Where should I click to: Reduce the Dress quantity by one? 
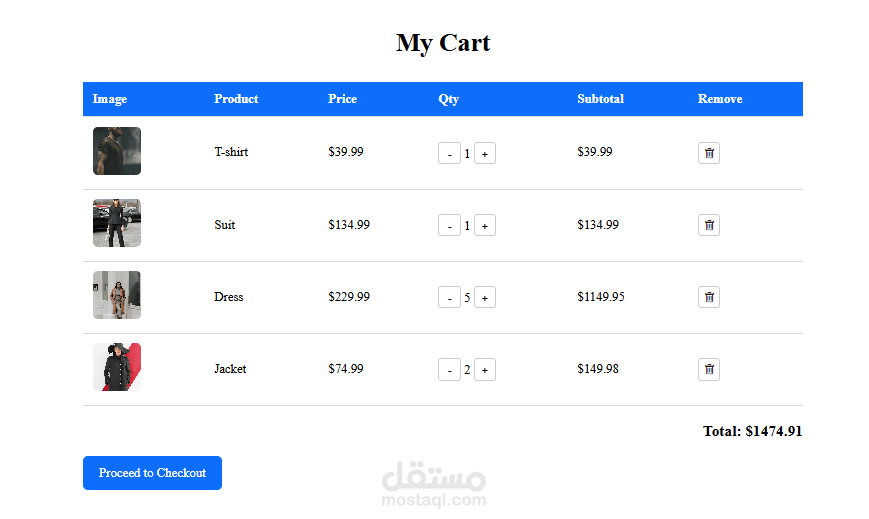click(x=449, y=297)
